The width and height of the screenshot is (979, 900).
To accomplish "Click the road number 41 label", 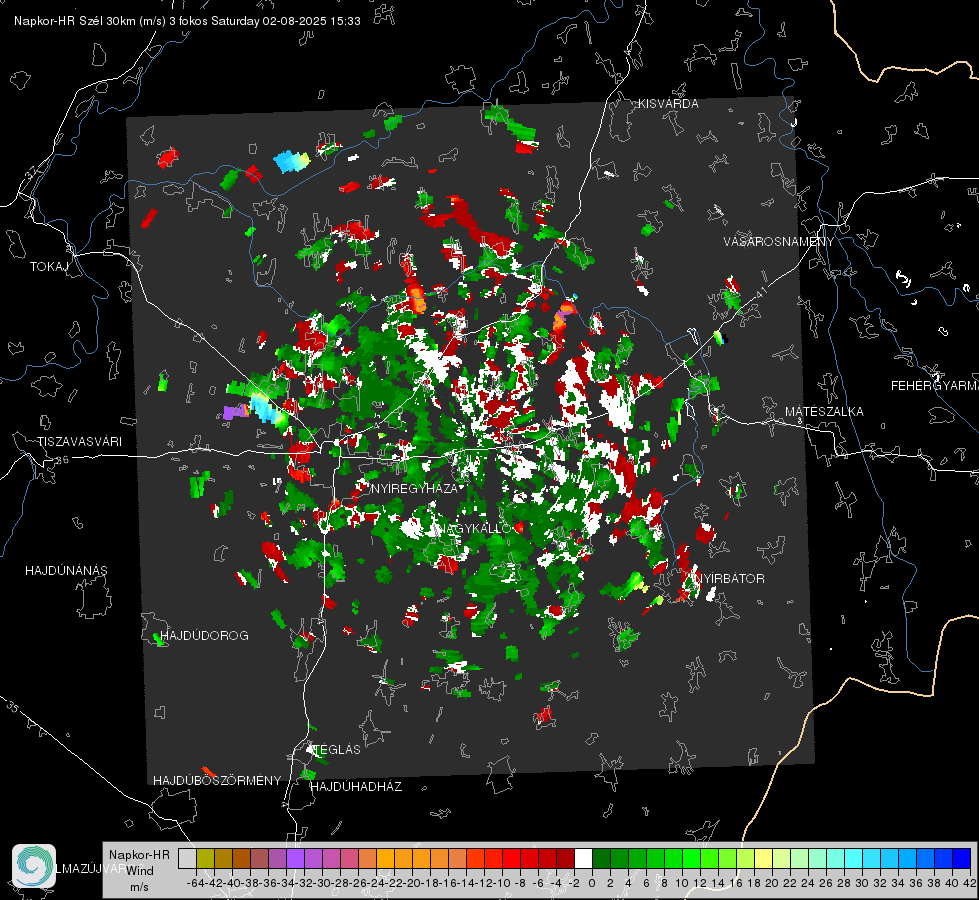I will (x=761, y=292).
